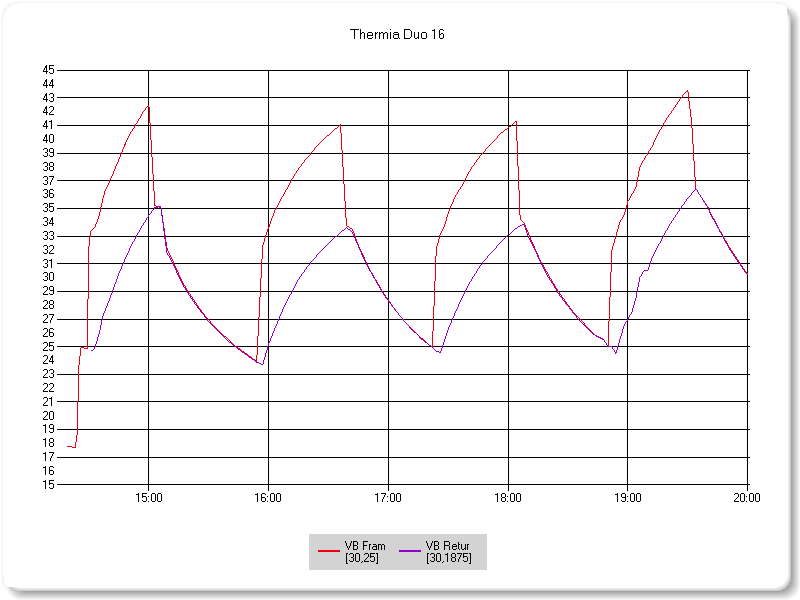Click the 25 value on temperature axis
The width and height of the screenshot is (800, 600).
click(x=49, y=347)
